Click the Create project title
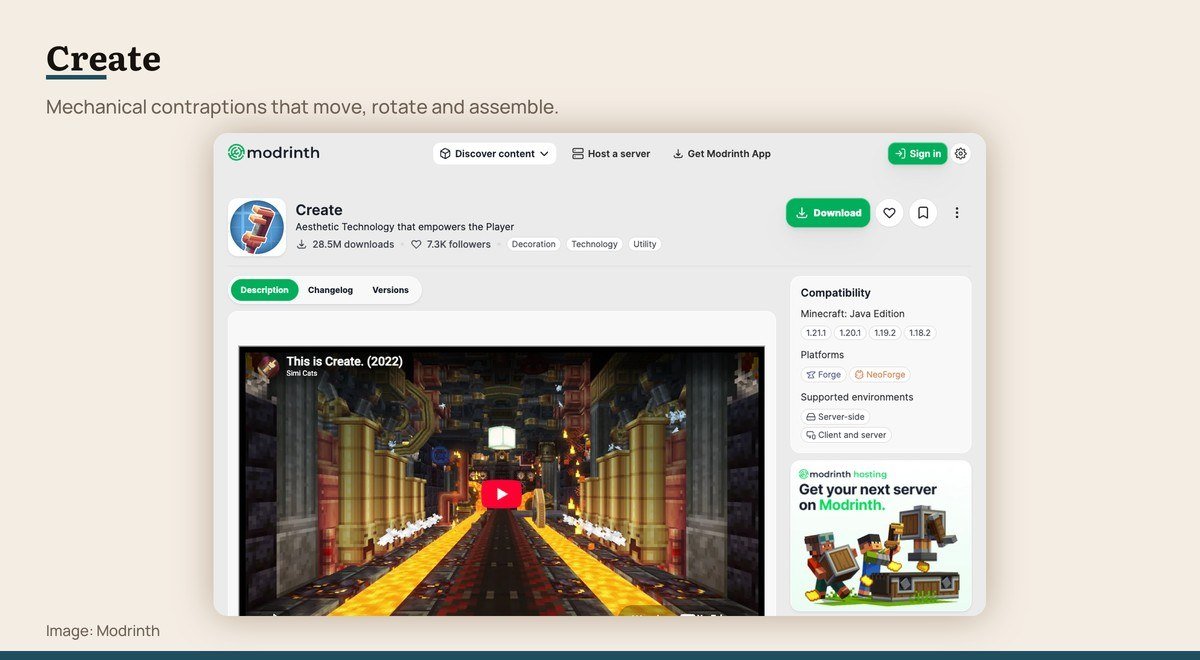 click(x=319, y=210)
